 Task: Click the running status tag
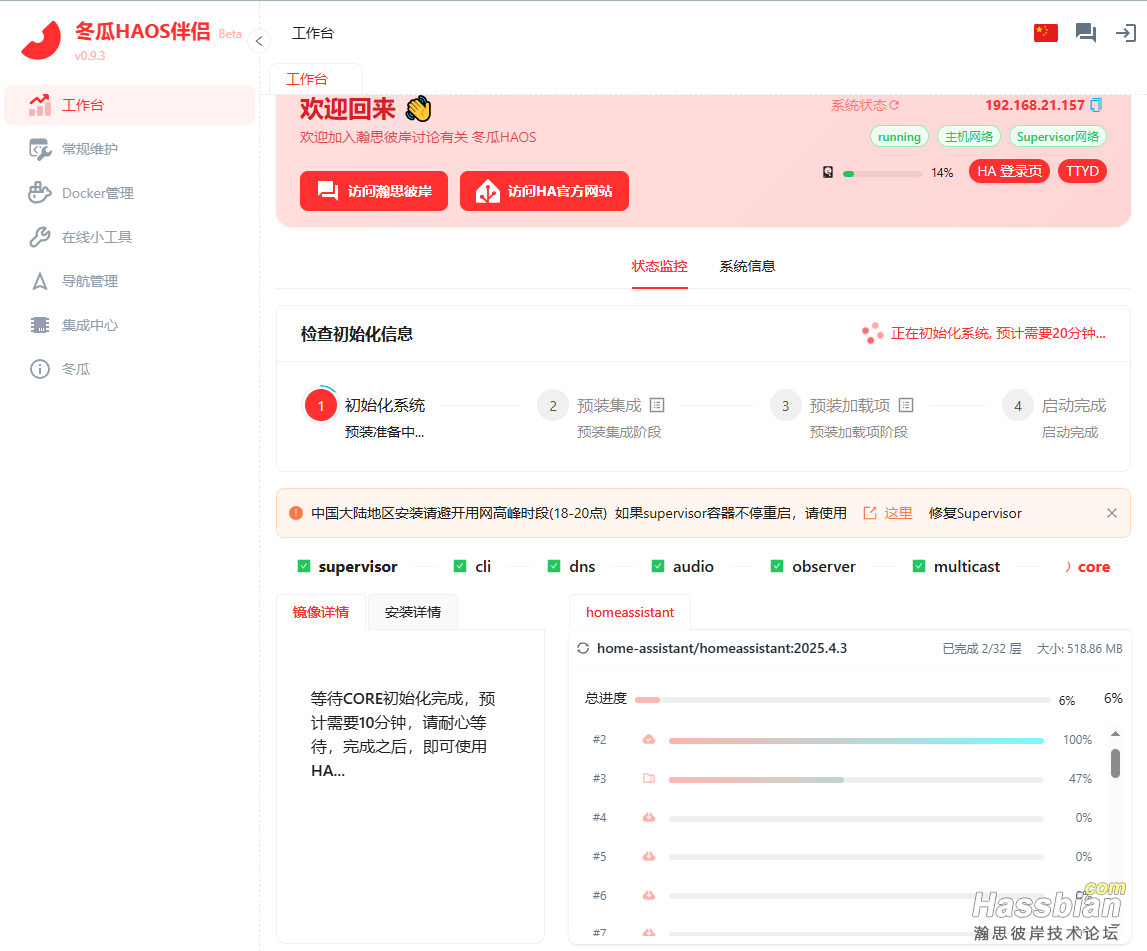click(x=900, y=137)
